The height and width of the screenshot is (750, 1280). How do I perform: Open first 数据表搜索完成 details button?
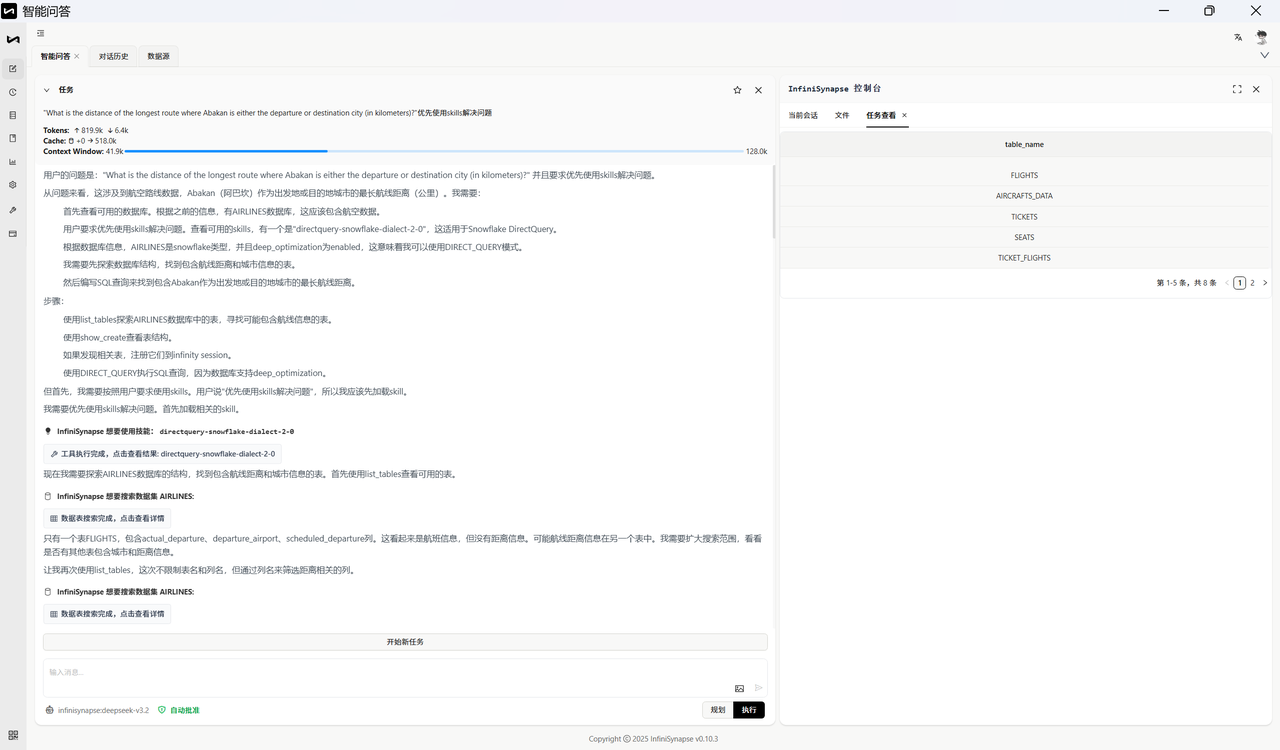[107, 518]
